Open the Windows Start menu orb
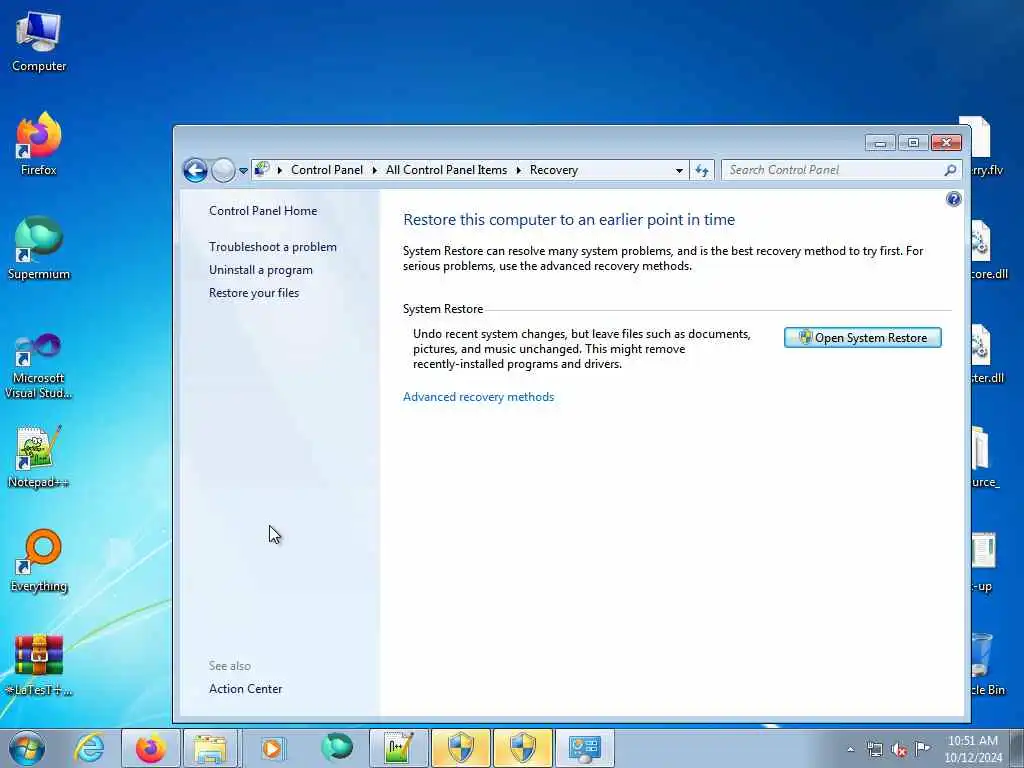The height and width of the screenshot is (768, 1024). point(27,748)
